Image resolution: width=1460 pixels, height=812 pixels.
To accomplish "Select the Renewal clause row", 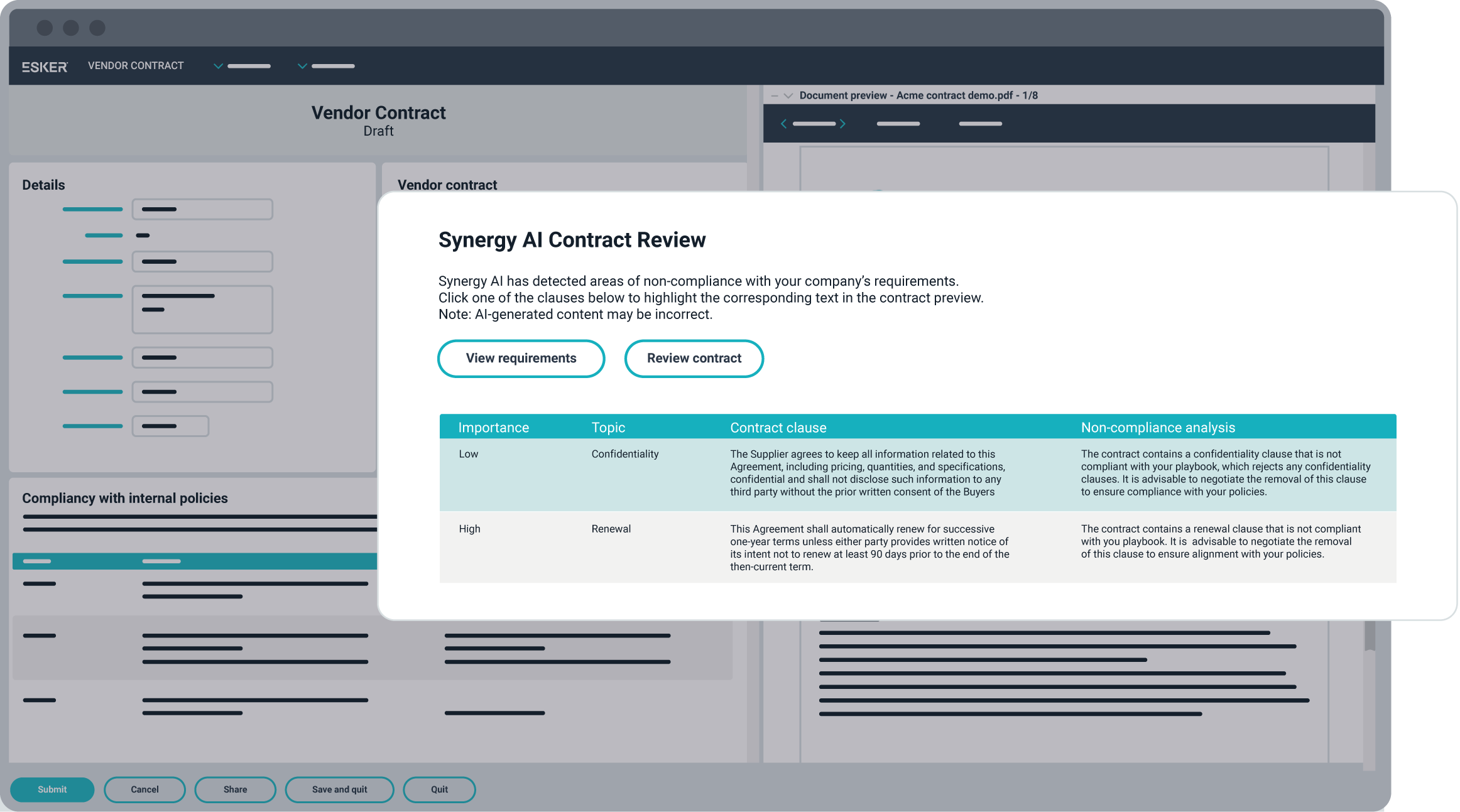I will click(867, 548).
